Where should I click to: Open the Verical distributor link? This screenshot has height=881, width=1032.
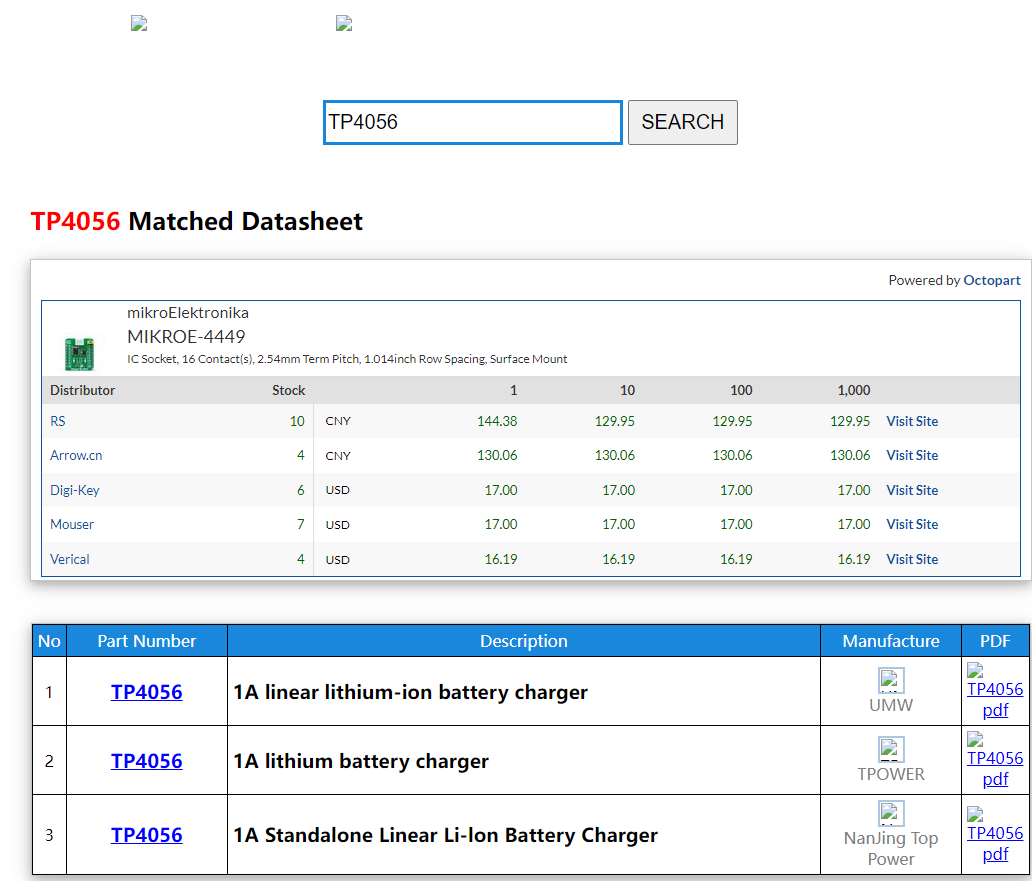tap(70, 559)
